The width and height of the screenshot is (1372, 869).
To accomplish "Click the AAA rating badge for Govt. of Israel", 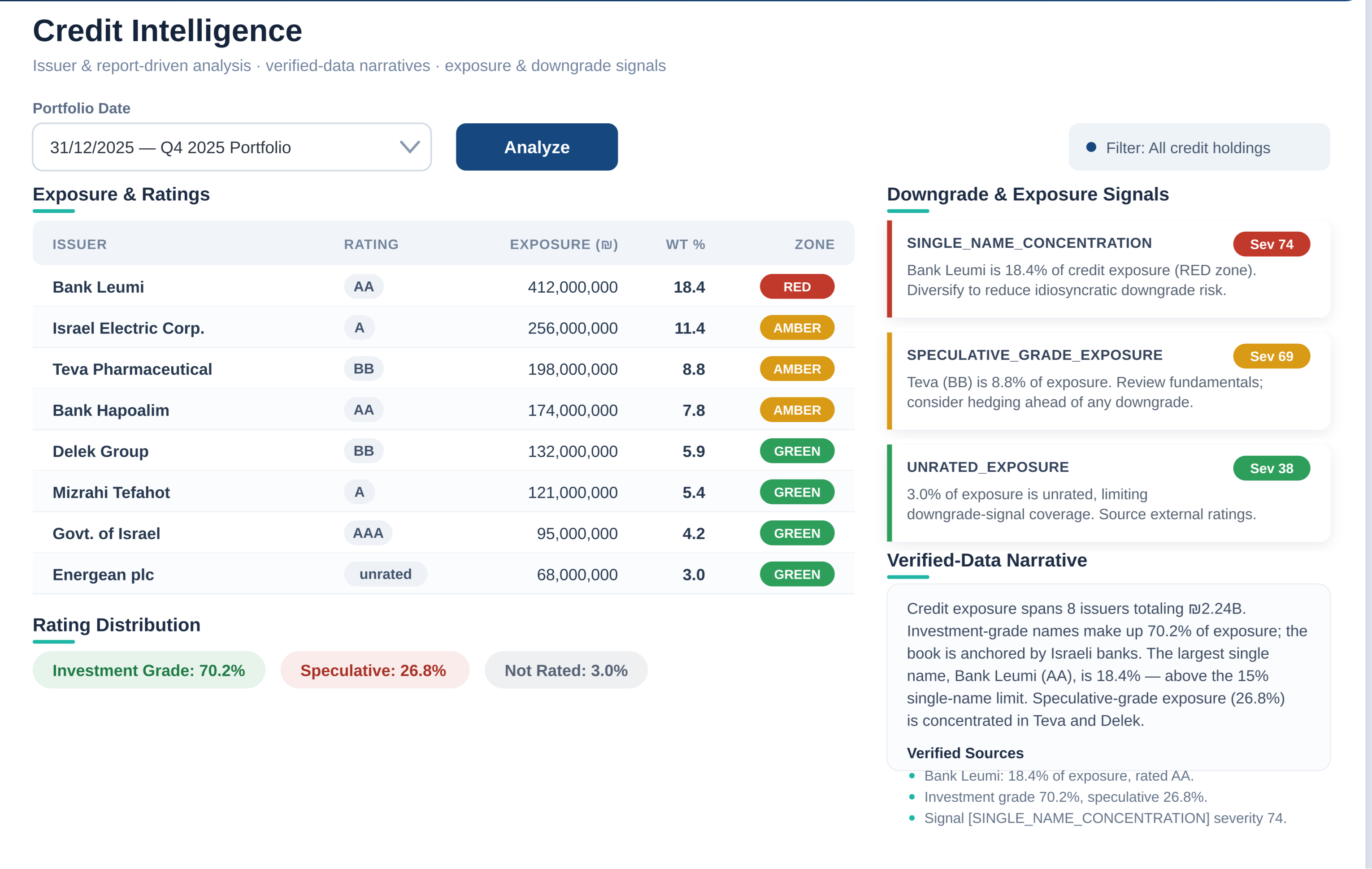I will (x=368, y=532).
